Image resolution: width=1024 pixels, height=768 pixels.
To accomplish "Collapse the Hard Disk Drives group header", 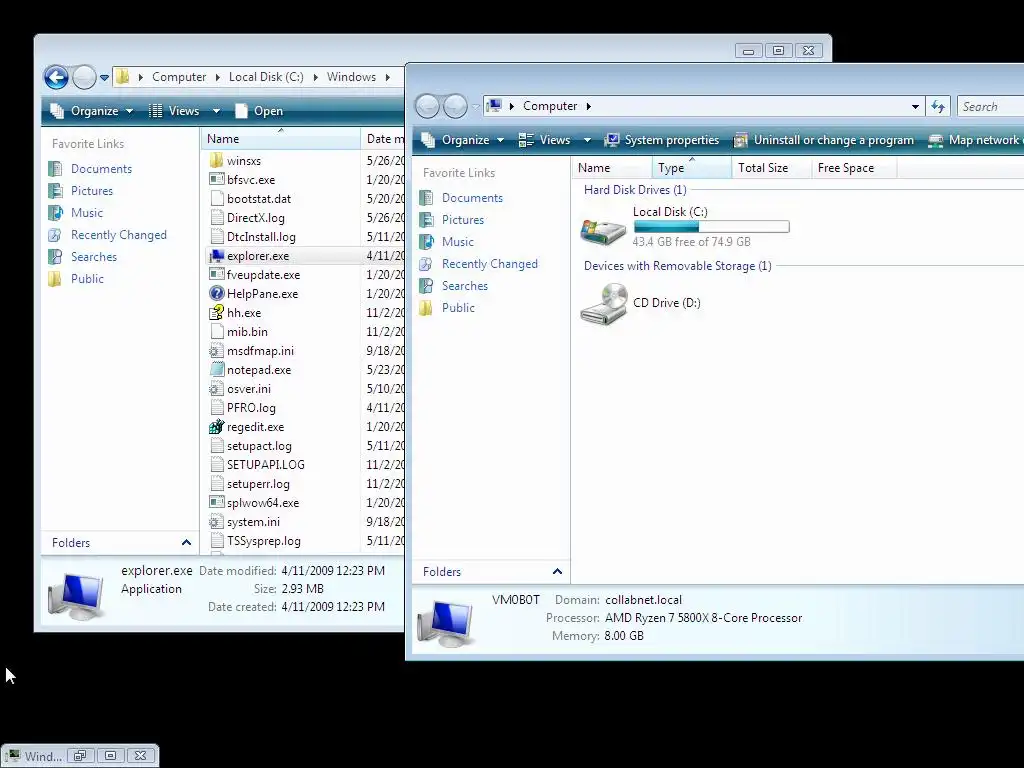I will click(635, 189).
